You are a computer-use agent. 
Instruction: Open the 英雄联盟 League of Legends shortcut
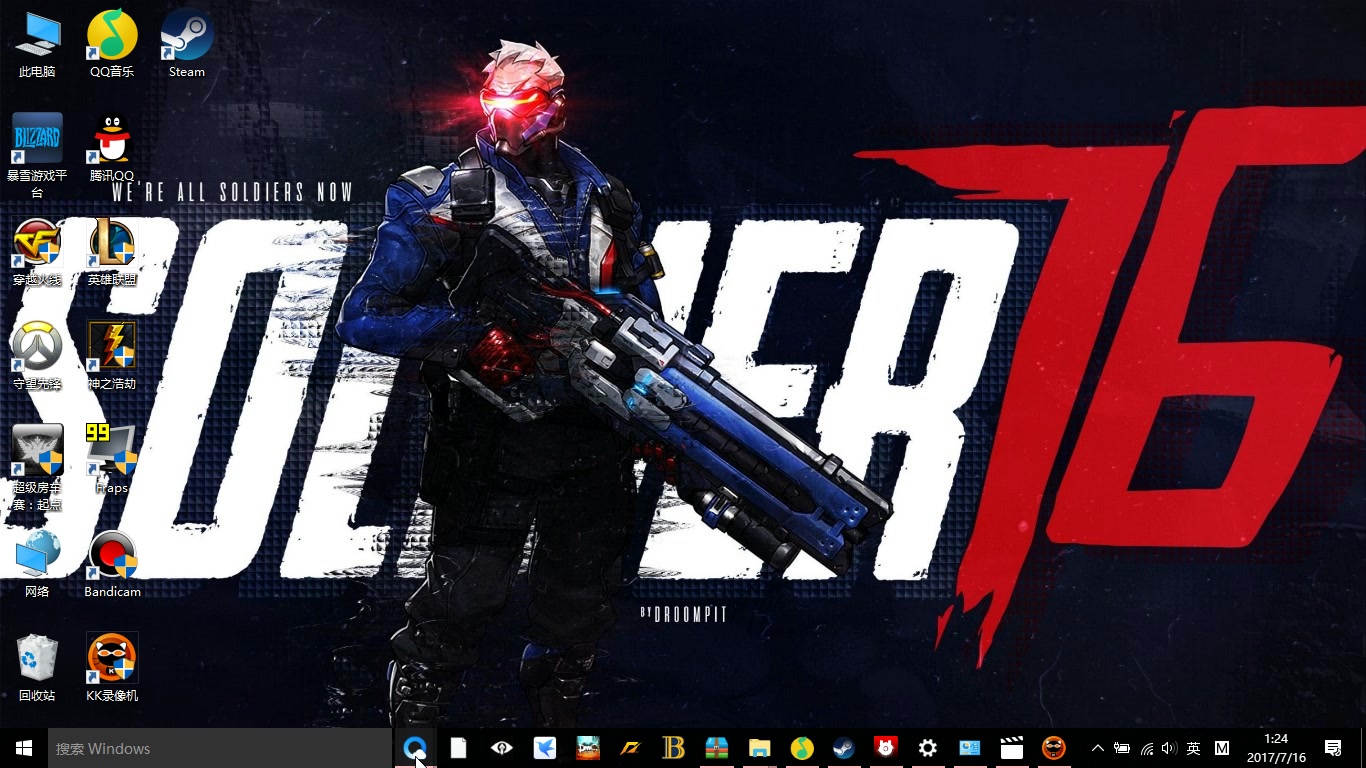point(112,253)
